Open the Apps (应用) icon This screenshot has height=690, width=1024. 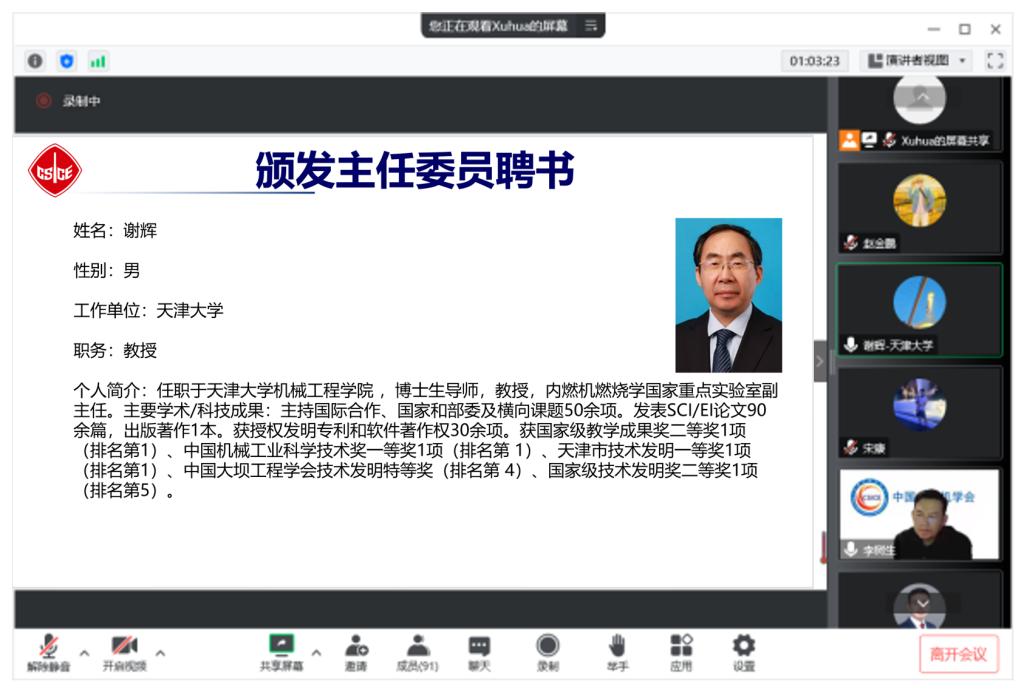click(x=681, y=651)
